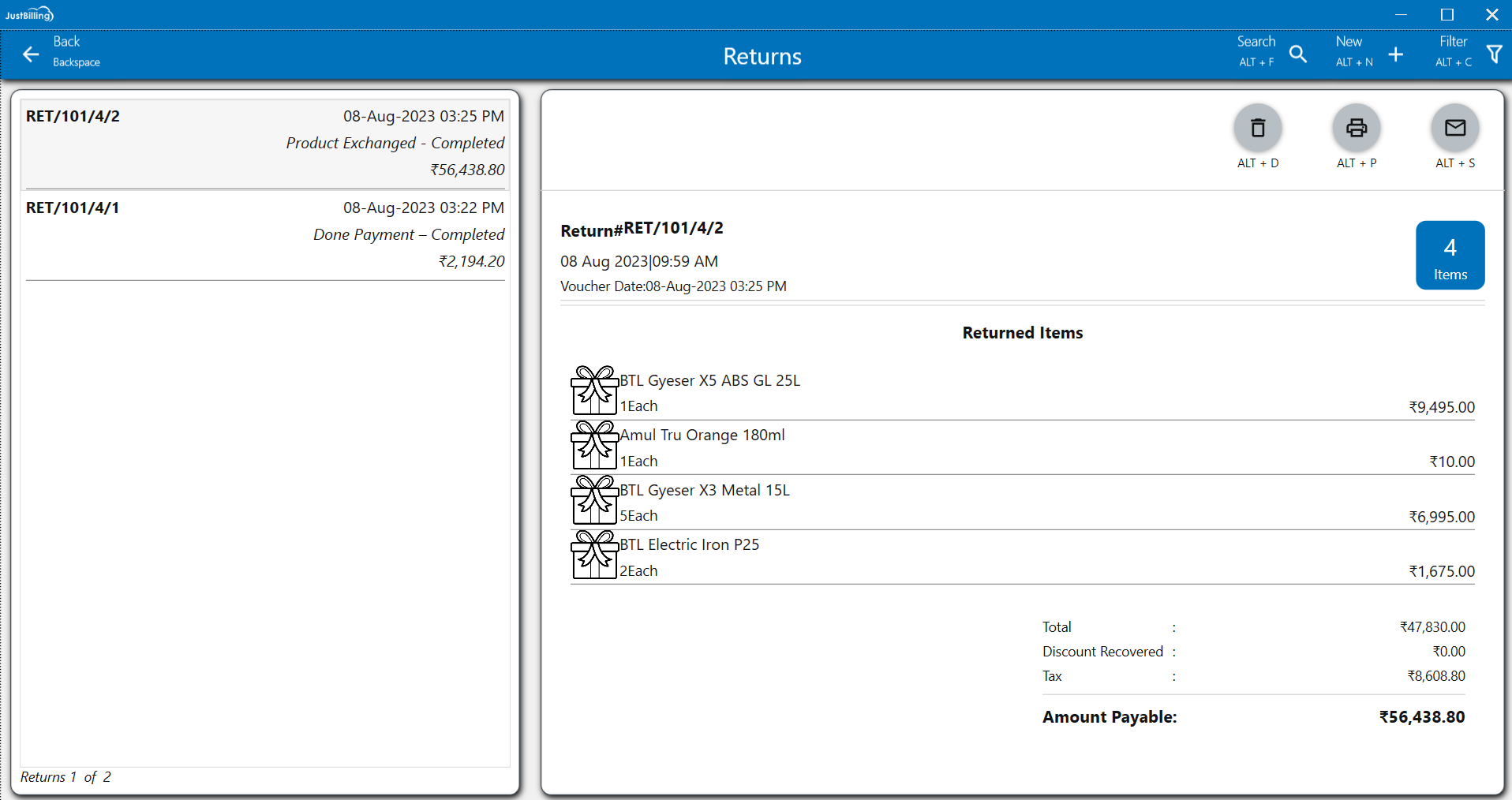Image resolution: width=1512 pixels, height=800 pixels.
Task: Click the BTL Gyeser X5 ABS GL 25L item
Action: 709,380
